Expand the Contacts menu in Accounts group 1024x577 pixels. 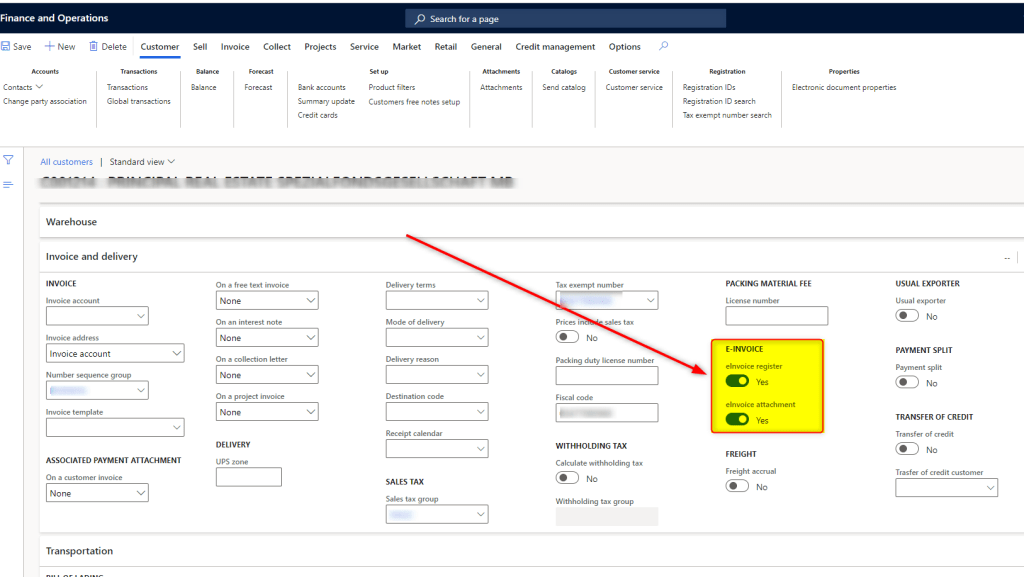point(22,87)
